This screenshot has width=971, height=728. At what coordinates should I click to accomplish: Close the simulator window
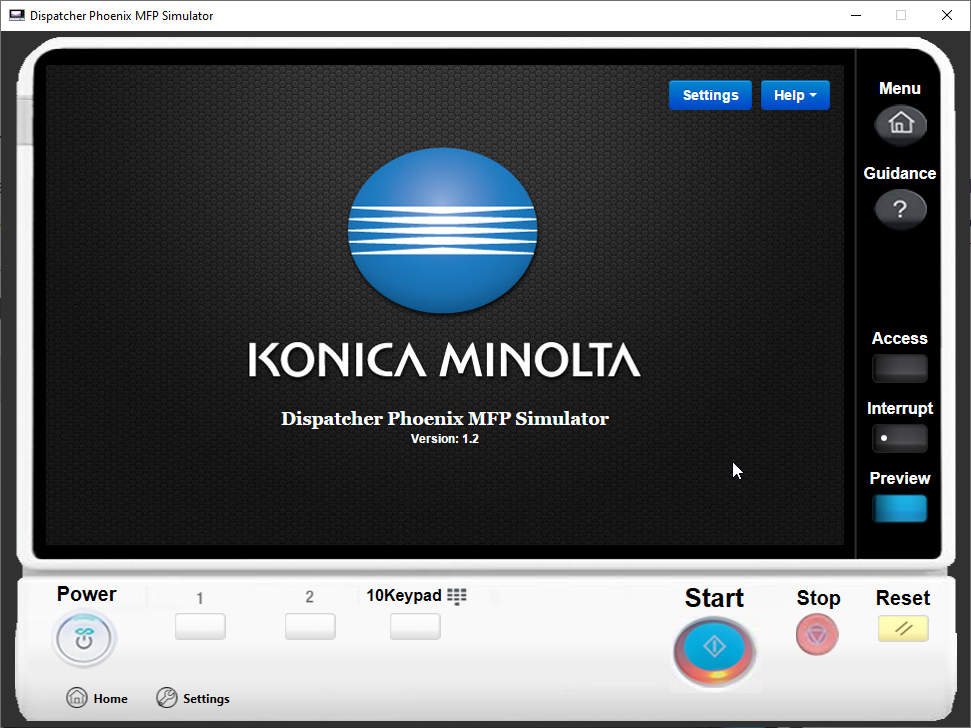click(947, 15)
